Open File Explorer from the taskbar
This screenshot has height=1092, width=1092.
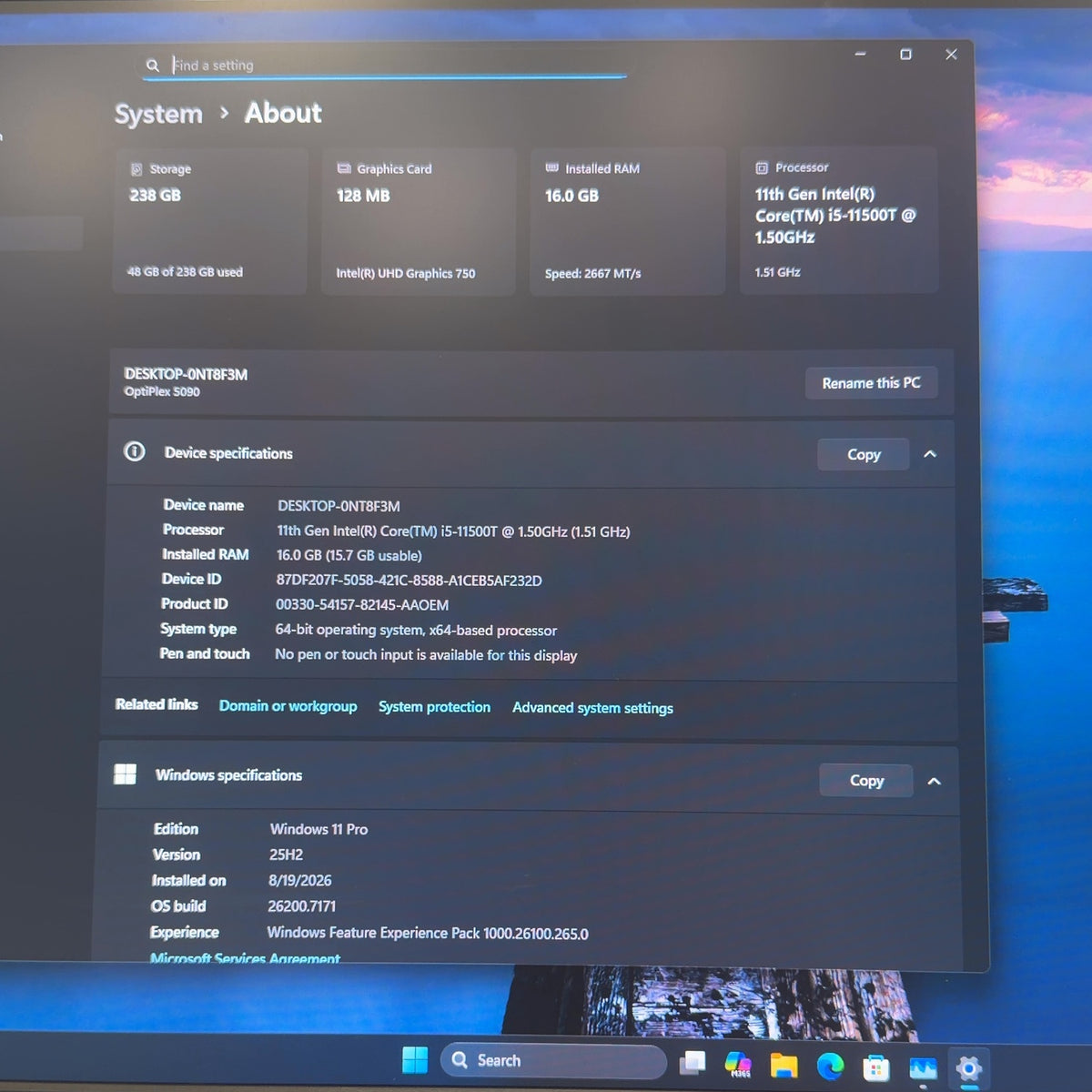[784, 1065]
